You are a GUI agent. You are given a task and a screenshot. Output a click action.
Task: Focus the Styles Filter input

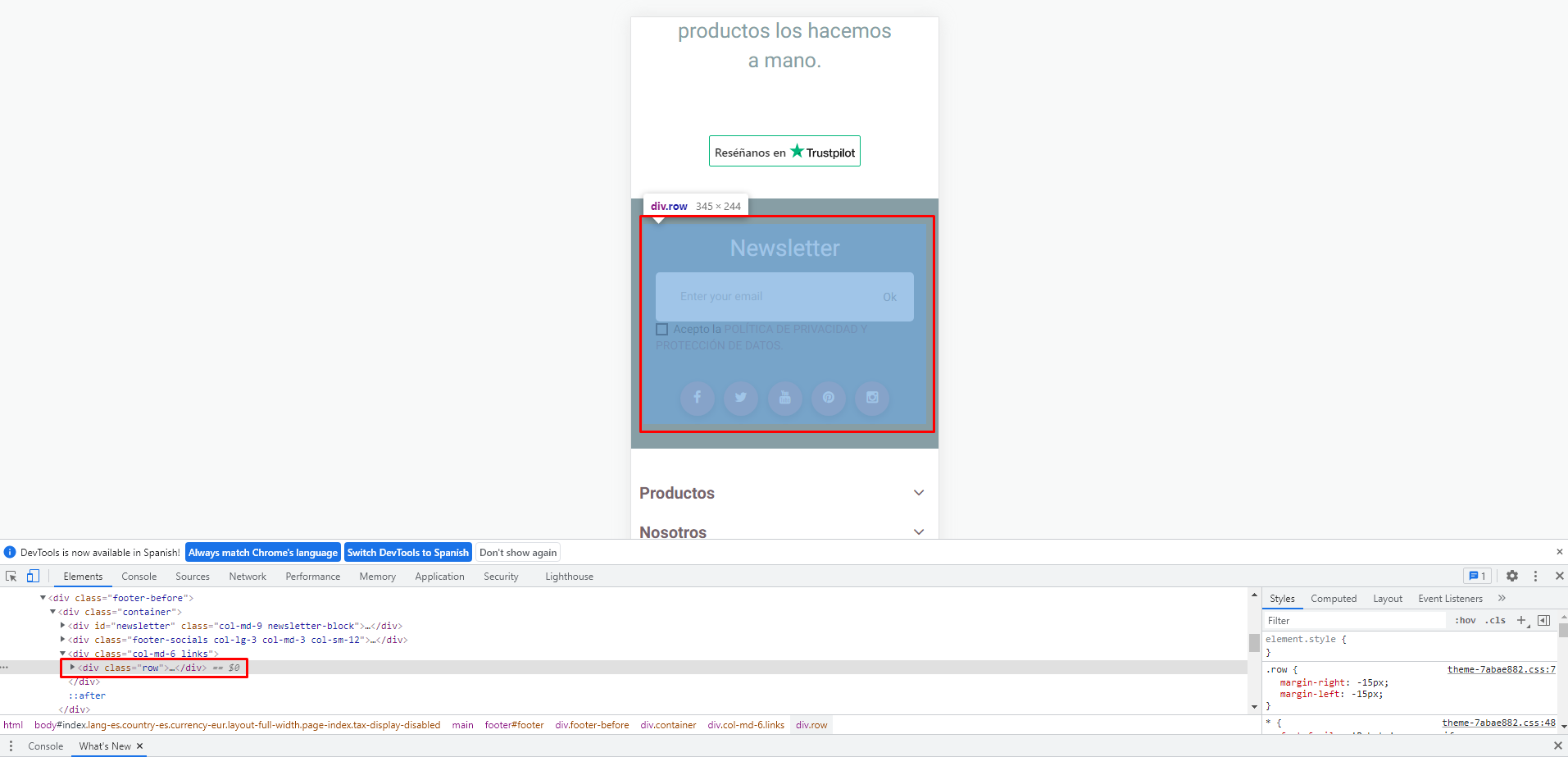(x=1356, y=621)
